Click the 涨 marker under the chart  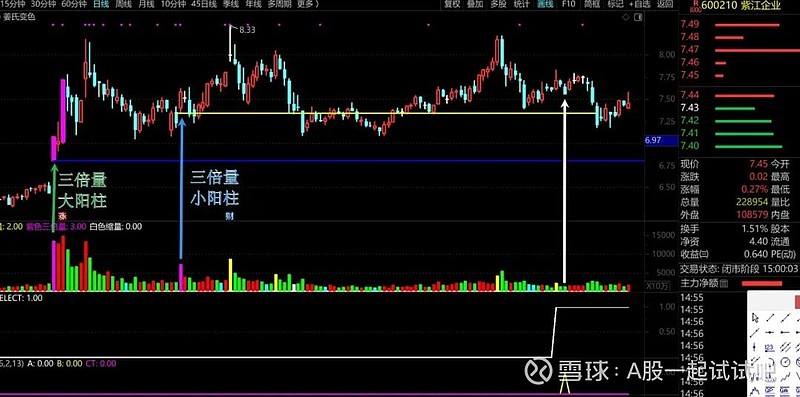pyautogui.click(x=63, y=215)
